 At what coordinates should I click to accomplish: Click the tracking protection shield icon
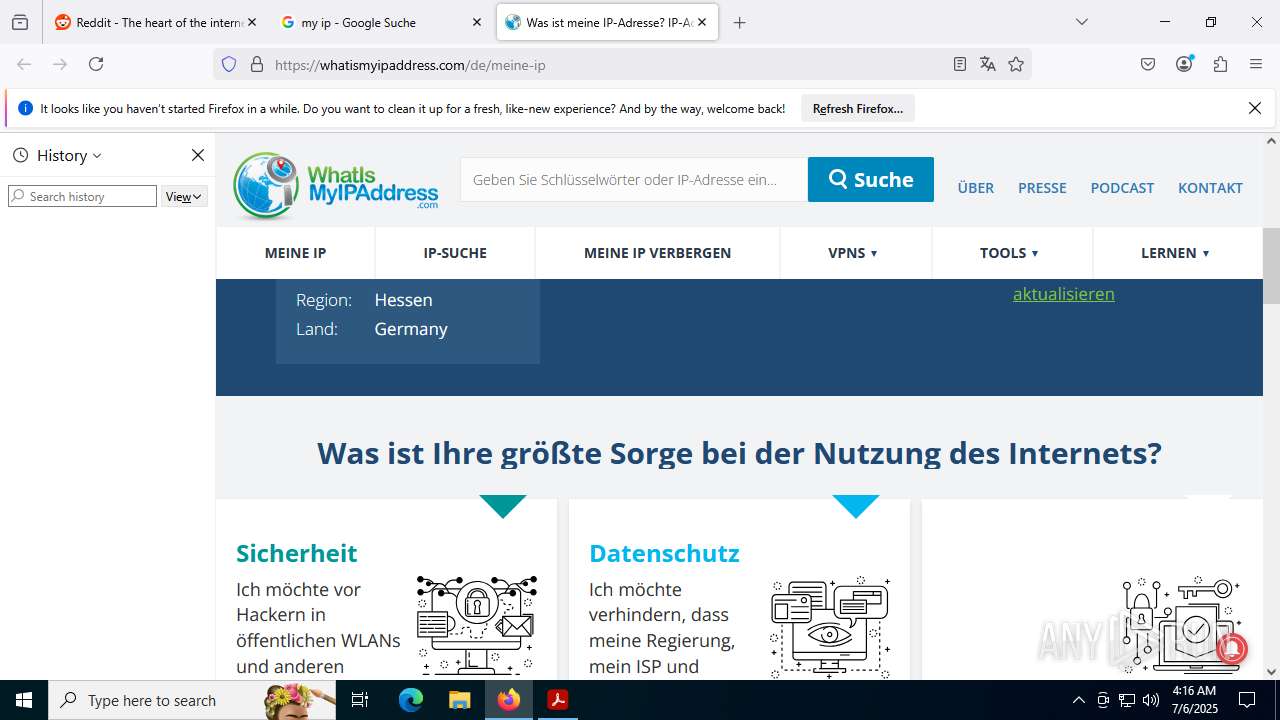coord(229,64)
